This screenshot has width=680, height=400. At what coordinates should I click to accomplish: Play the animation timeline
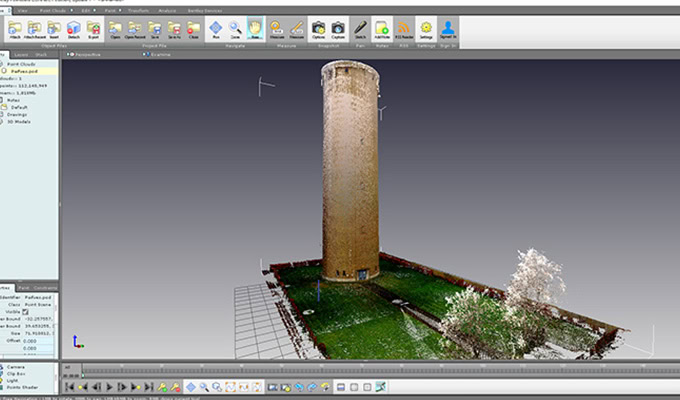(x=109, y=387)
